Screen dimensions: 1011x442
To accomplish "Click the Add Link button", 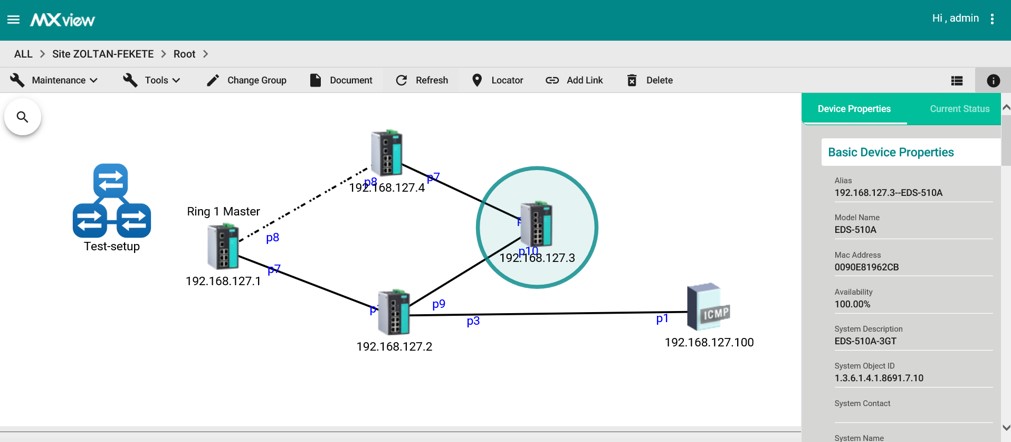I will (574, 80).
